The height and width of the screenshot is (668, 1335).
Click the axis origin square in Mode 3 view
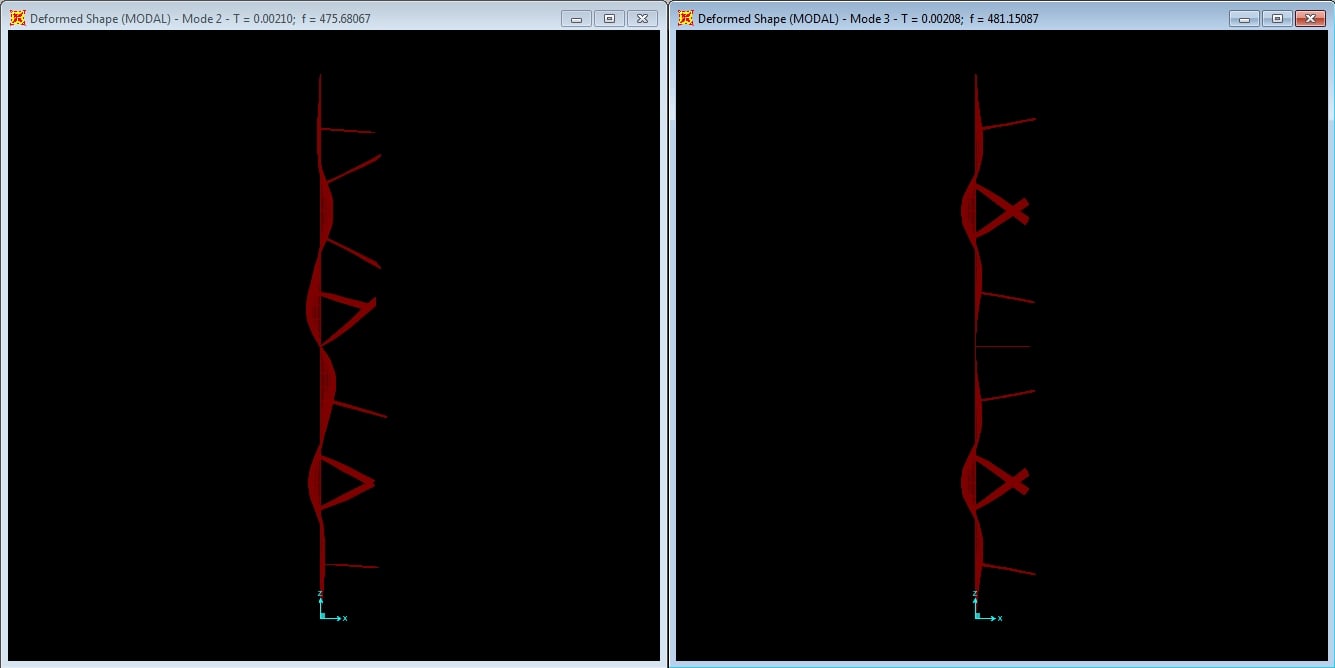tap(976, 617)
